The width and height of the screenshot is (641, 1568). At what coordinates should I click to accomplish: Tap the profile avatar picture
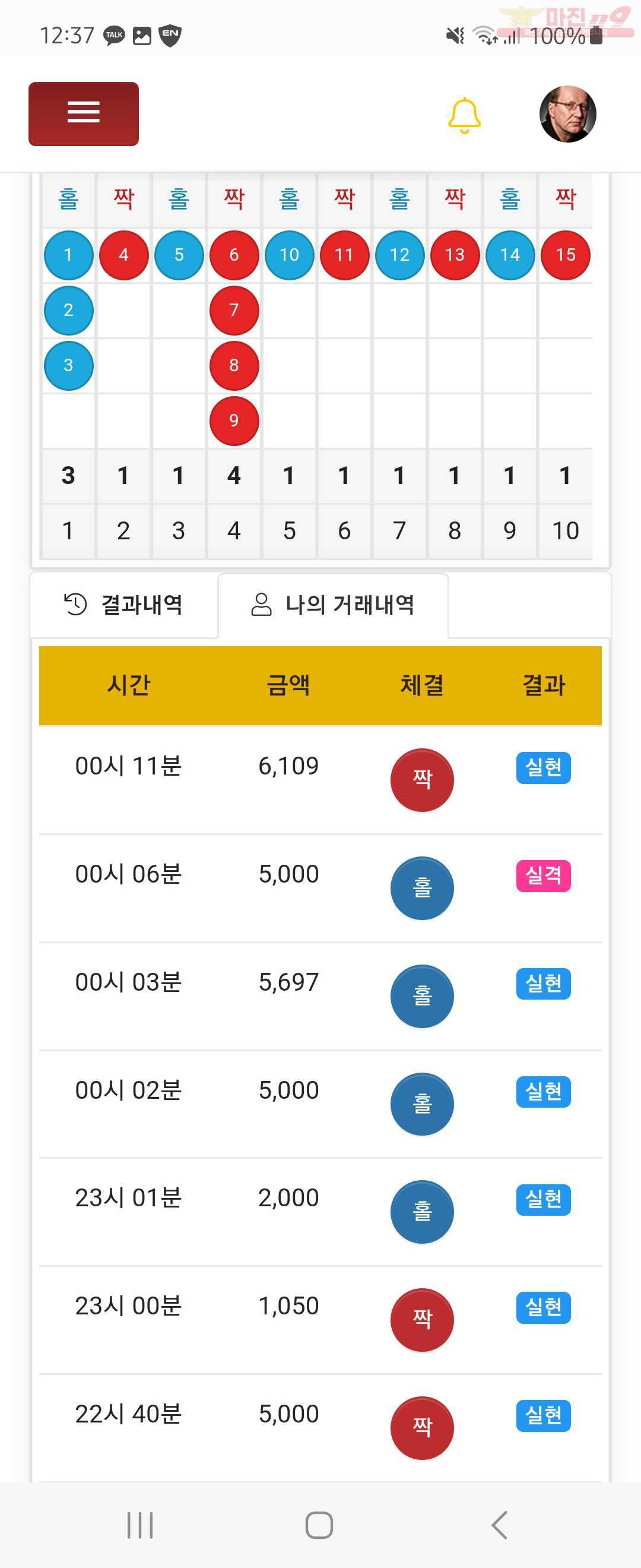[x=567, y=114]
